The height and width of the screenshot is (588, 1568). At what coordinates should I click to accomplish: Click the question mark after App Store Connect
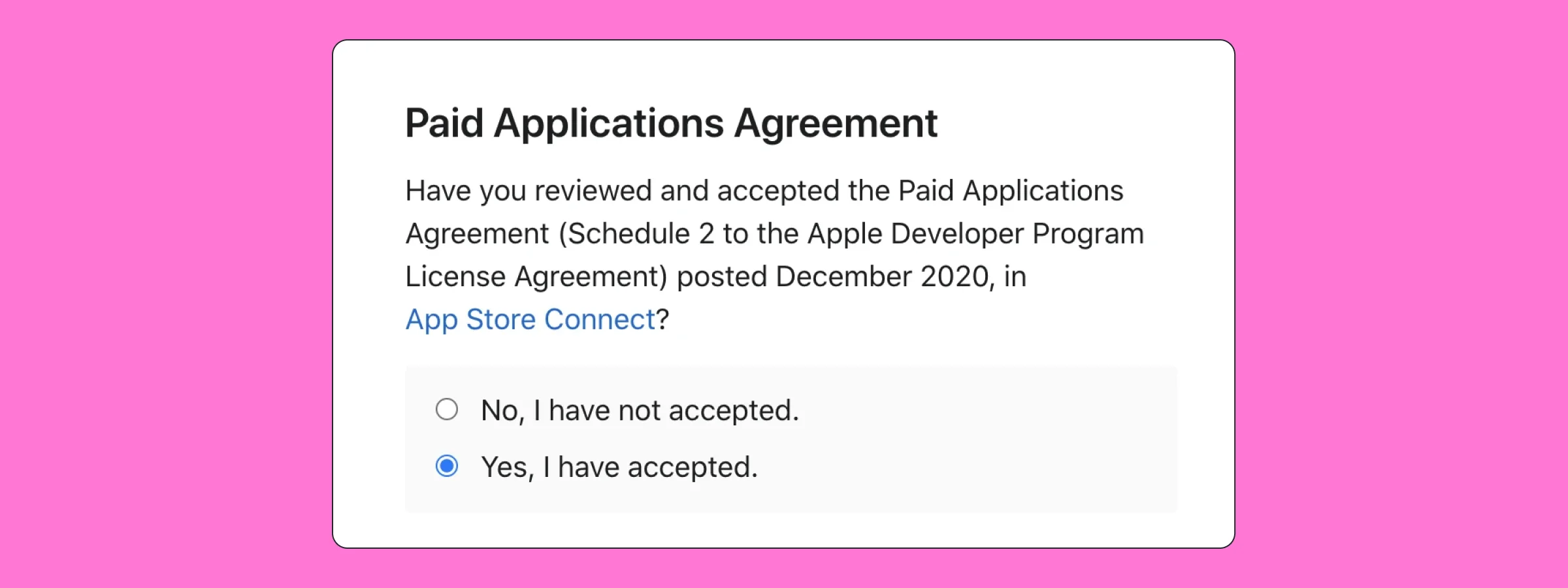pos(662,319)
